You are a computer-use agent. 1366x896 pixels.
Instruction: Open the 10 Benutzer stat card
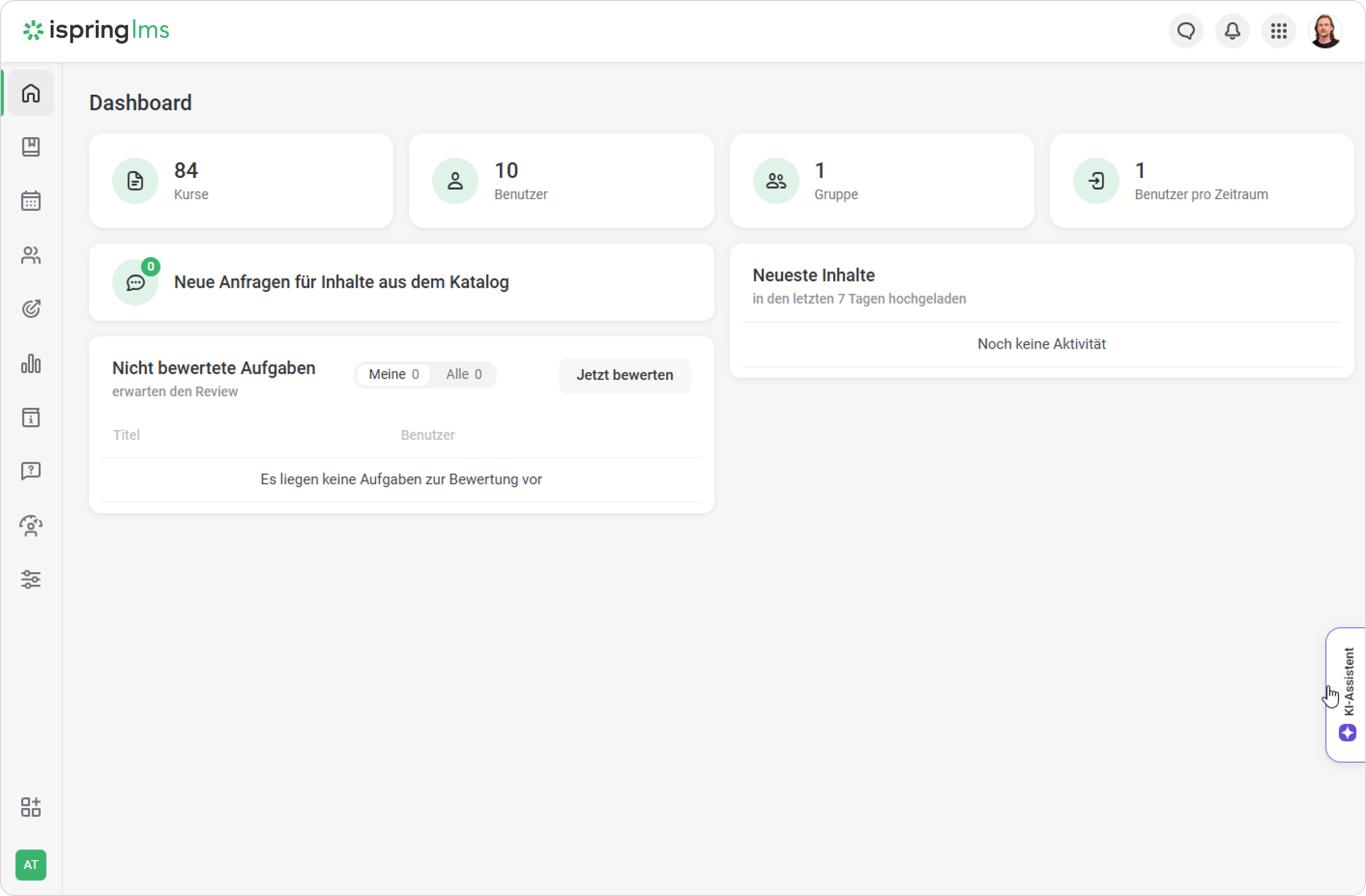pos(561,181)
